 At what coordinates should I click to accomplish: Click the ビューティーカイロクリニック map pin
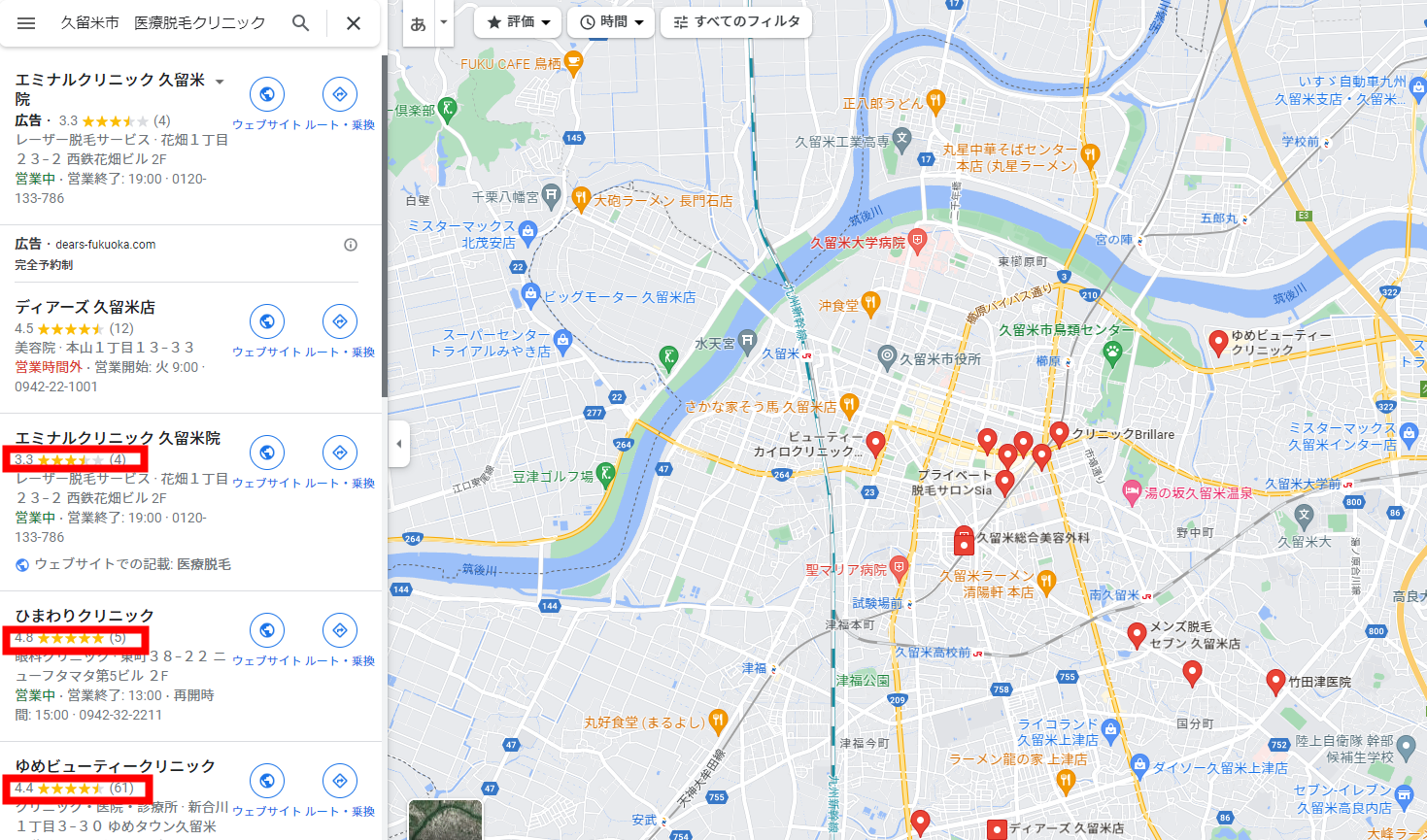tap(875, 444)
